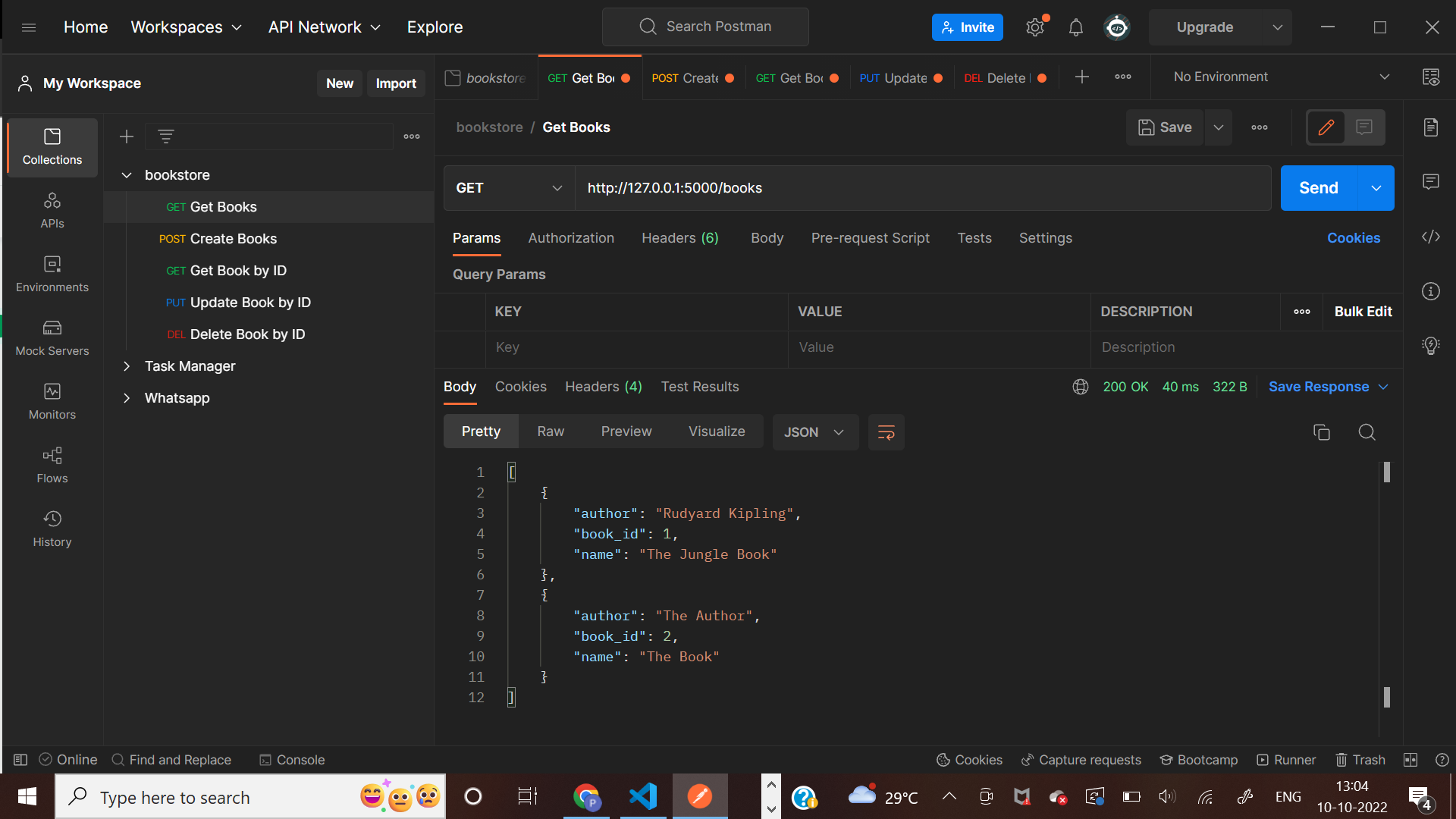
Task: Open the Comments panel on the right
Action: (x=1432, y=181)
